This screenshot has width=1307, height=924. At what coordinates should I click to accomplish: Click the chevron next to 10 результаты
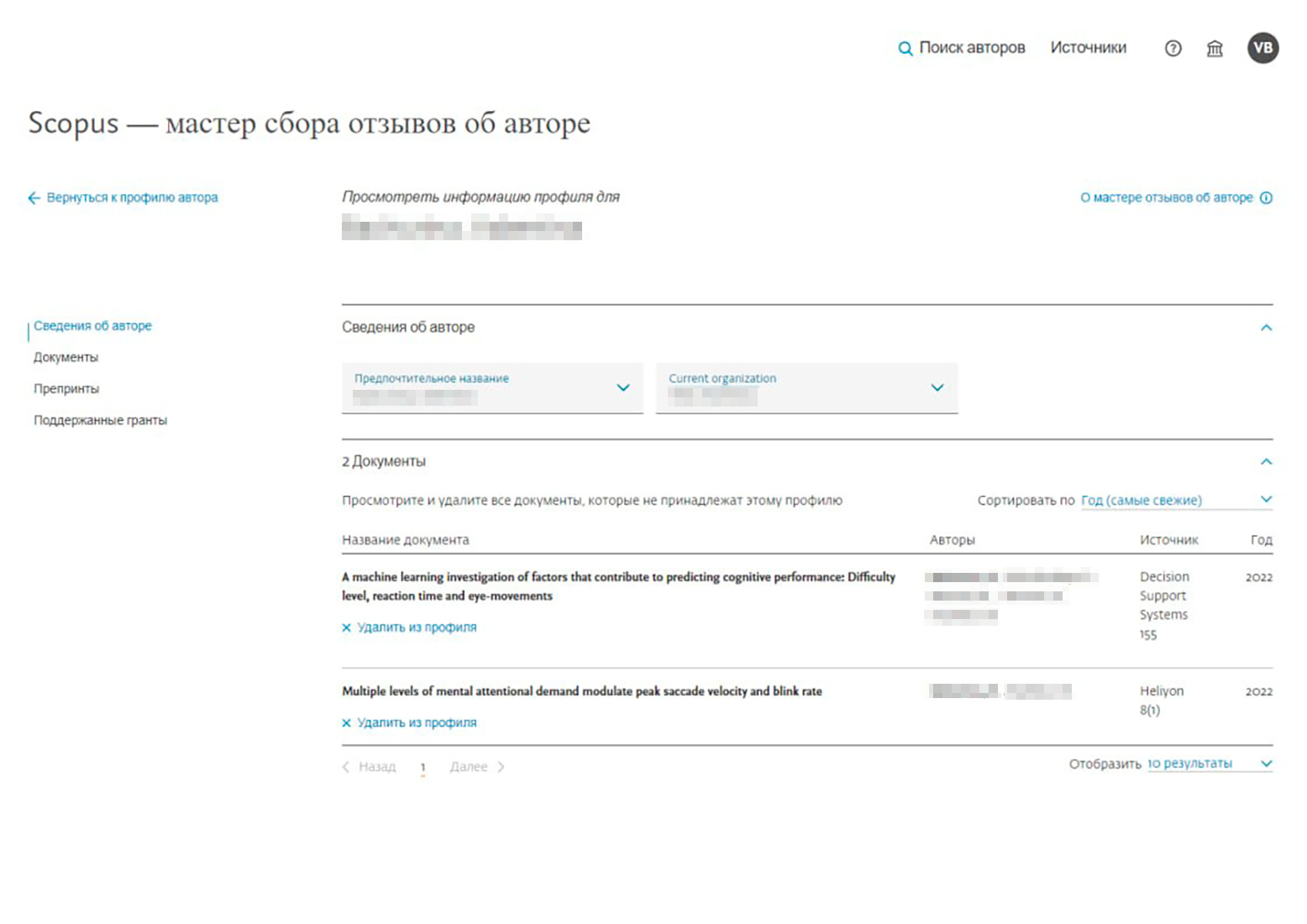pos(1266,764)
